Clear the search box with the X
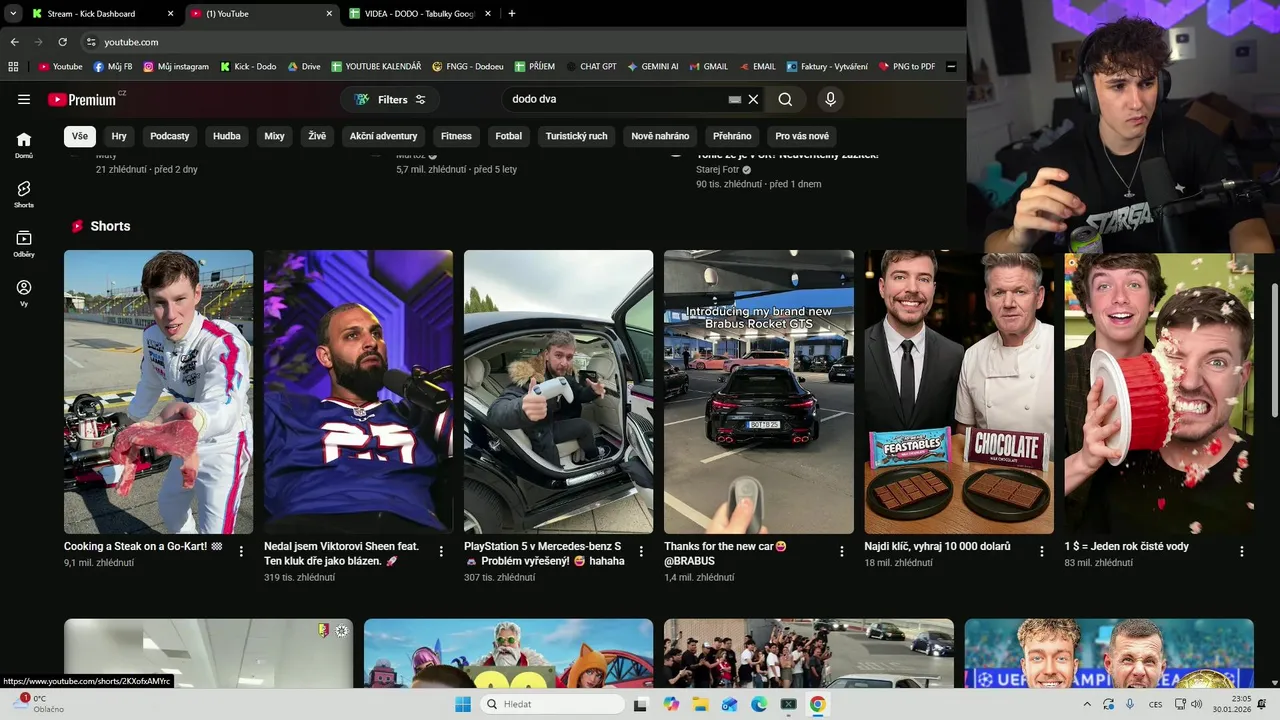Image resolution: width=1280 pixels, height=720 pixels. coord(753,99)
